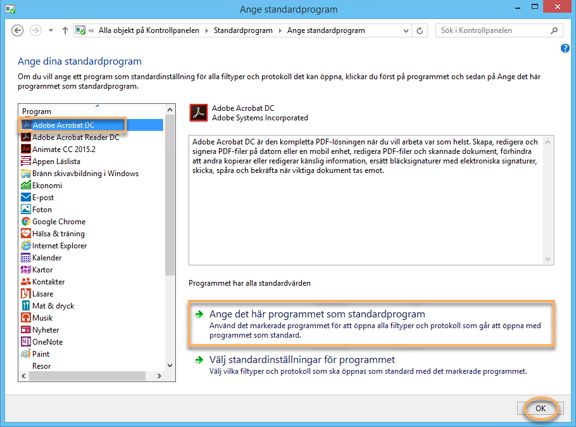576x427 pixels.
Task: Select the OneNote app icon
Action: (26, 342)
